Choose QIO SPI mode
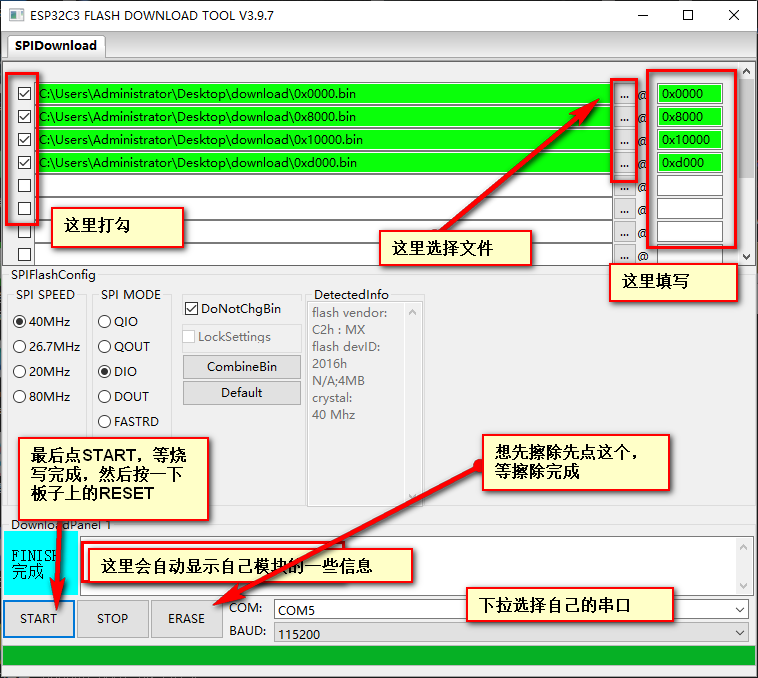The image size is (758, 678). pyautogui.click(x=118, y=321)
